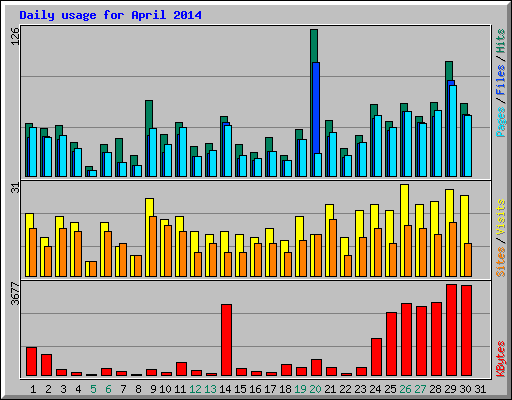Click the day 23 label on the x-axis

[x=360, y=389]
